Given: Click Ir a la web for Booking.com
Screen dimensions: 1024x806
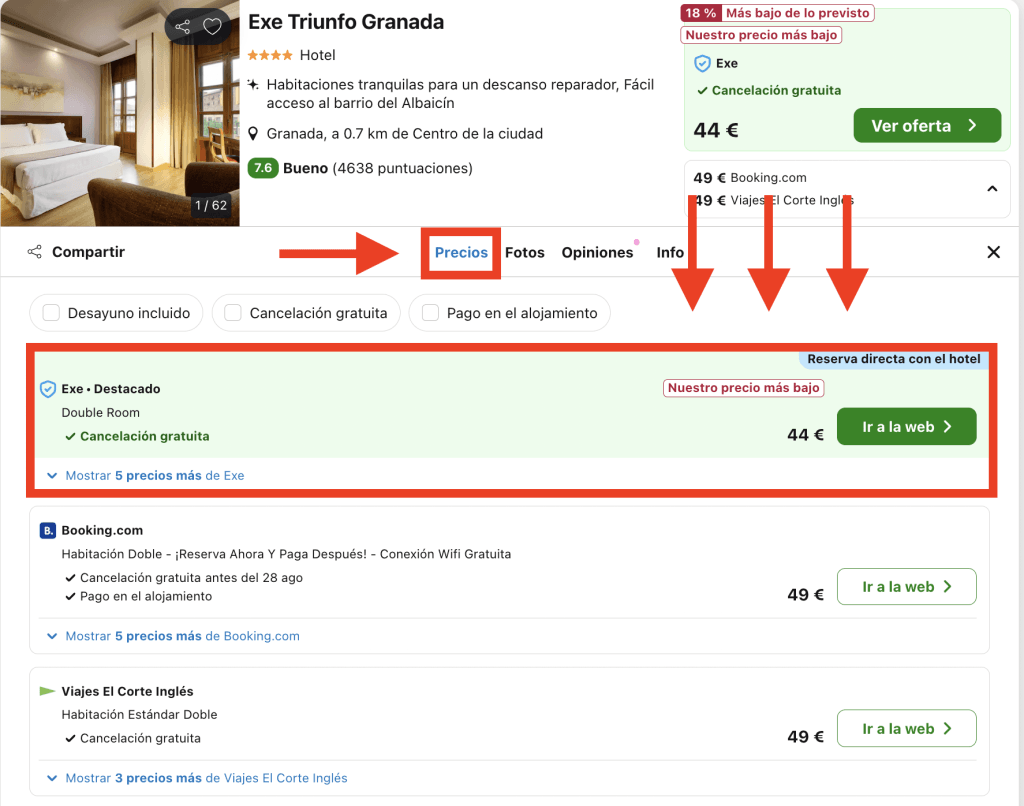Looking at the screenshot, I should [x=906, y=587].
